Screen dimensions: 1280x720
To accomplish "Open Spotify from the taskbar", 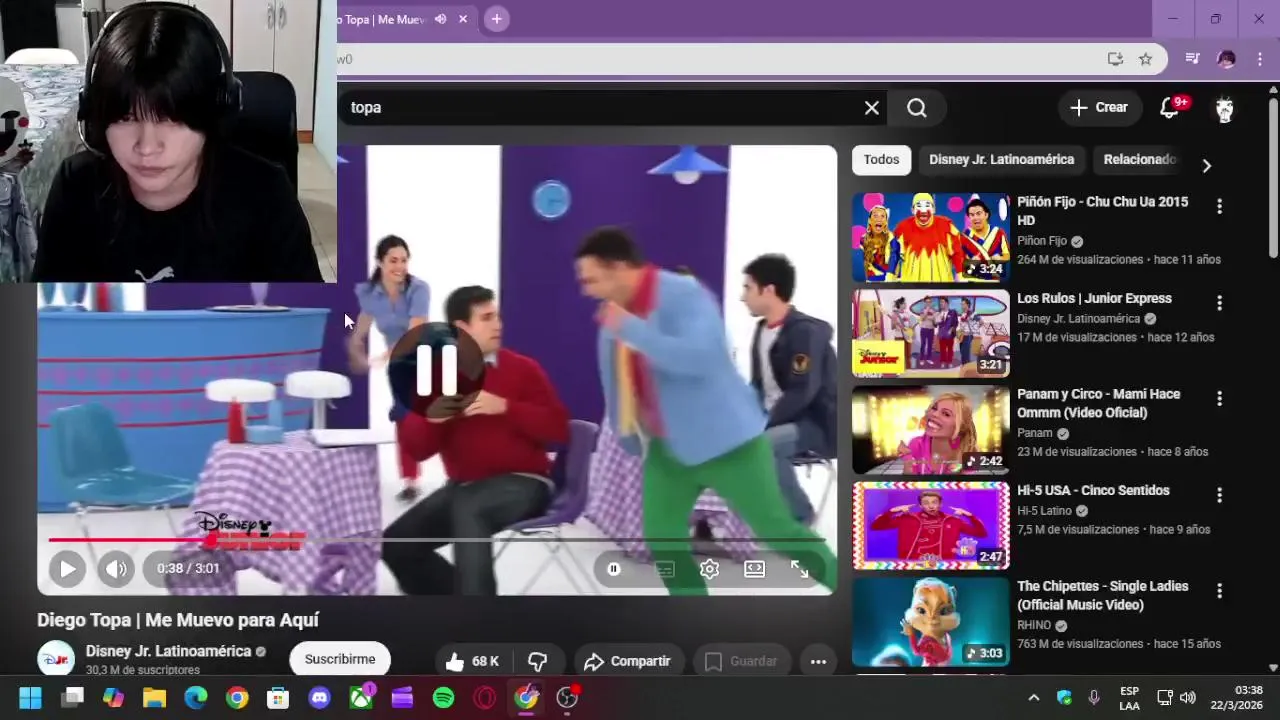I will pyautogui.click(x=443, y=698).
